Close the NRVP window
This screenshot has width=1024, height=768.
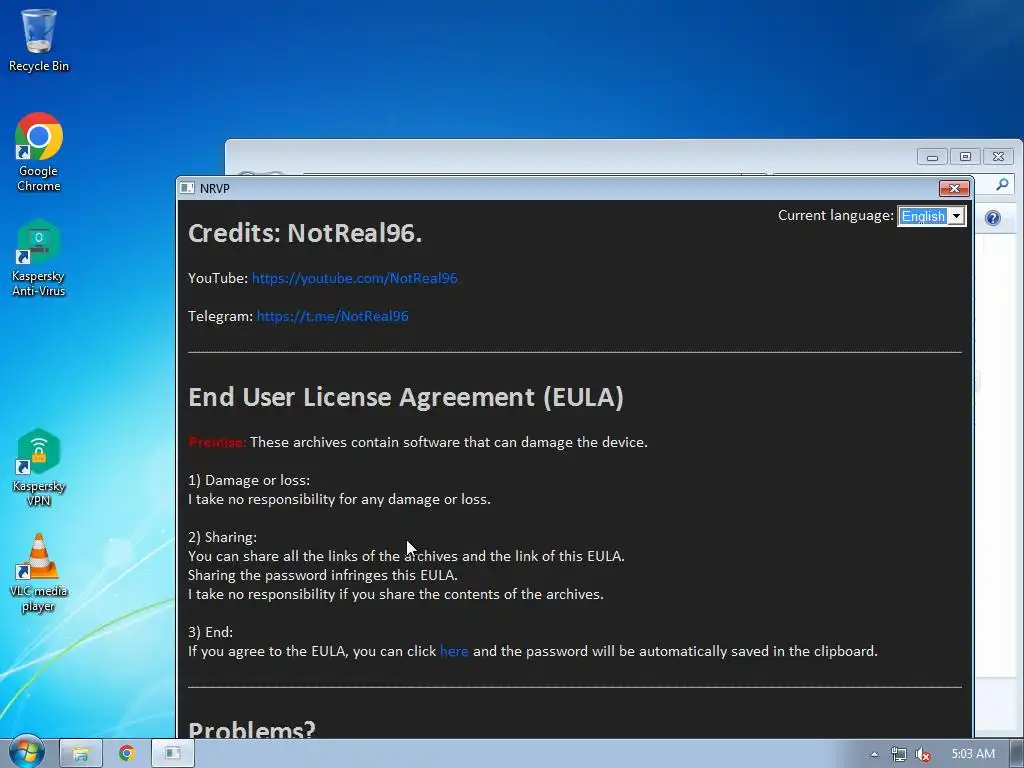(953, 188)
